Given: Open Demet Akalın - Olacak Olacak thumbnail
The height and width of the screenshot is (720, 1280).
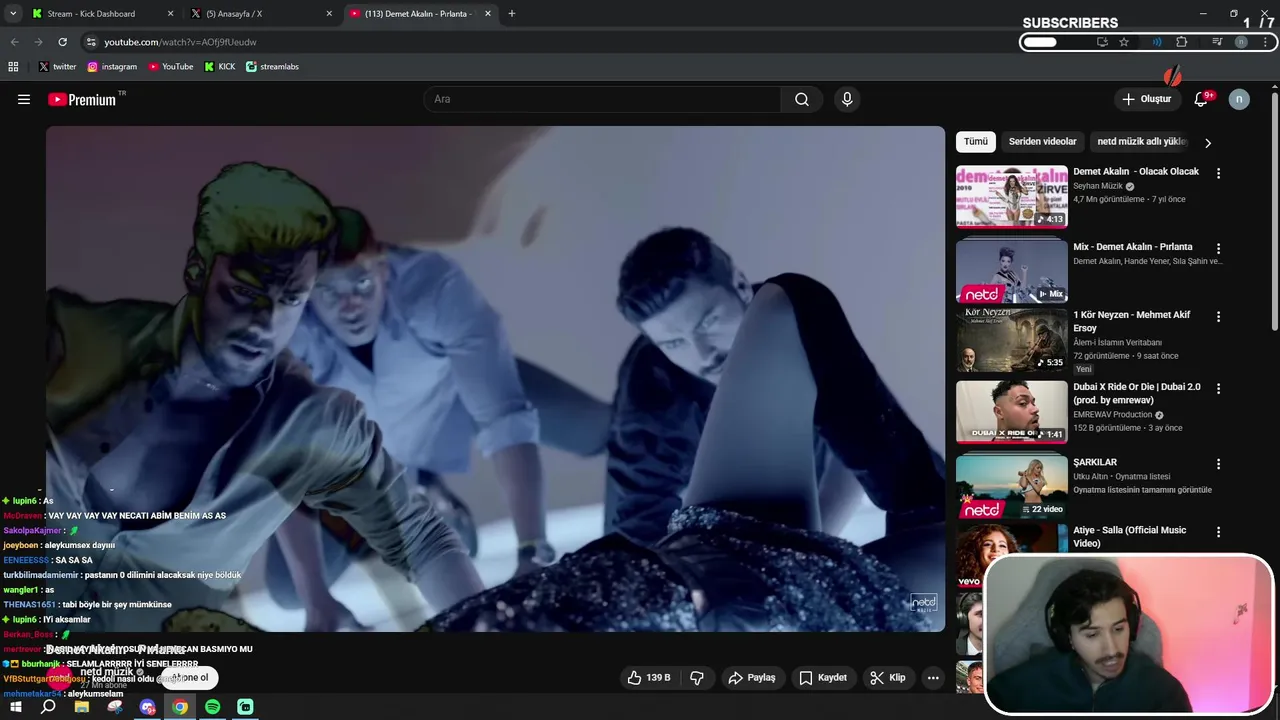Looking at the screenshot, I should pos(1012,197).
